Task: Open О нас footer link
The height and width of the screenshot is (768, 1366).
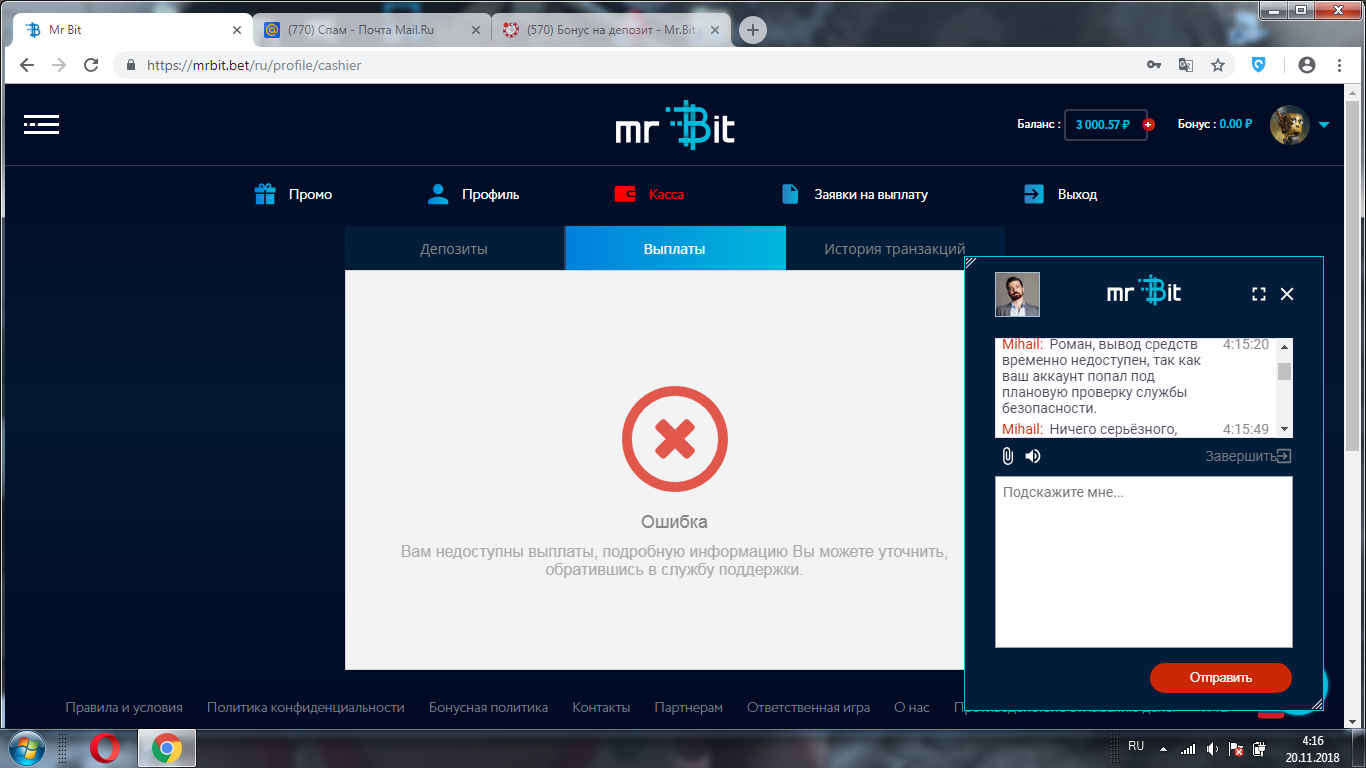Action: pyautogui.click(x=912, y=707)
